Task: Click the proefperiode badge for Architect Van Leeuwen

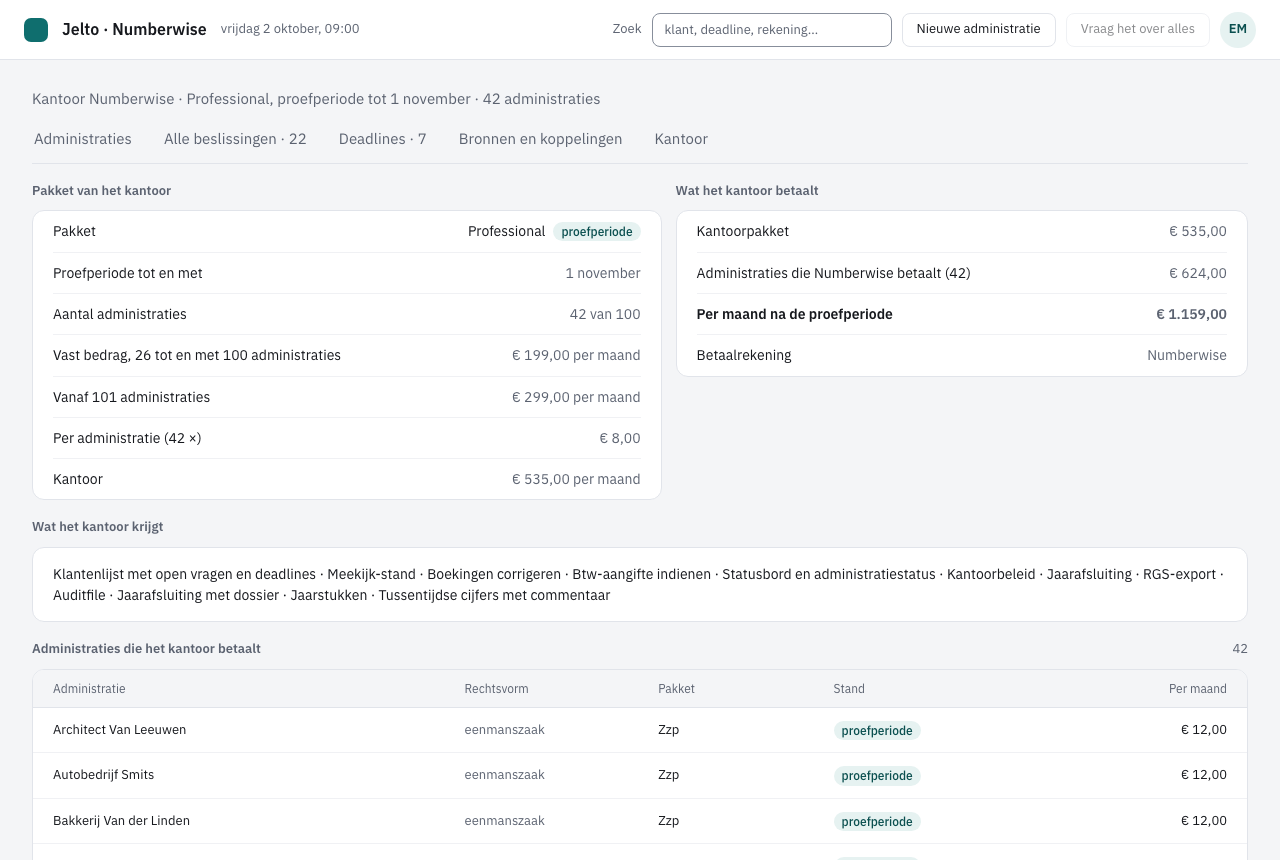Action: tap(877, 731)
